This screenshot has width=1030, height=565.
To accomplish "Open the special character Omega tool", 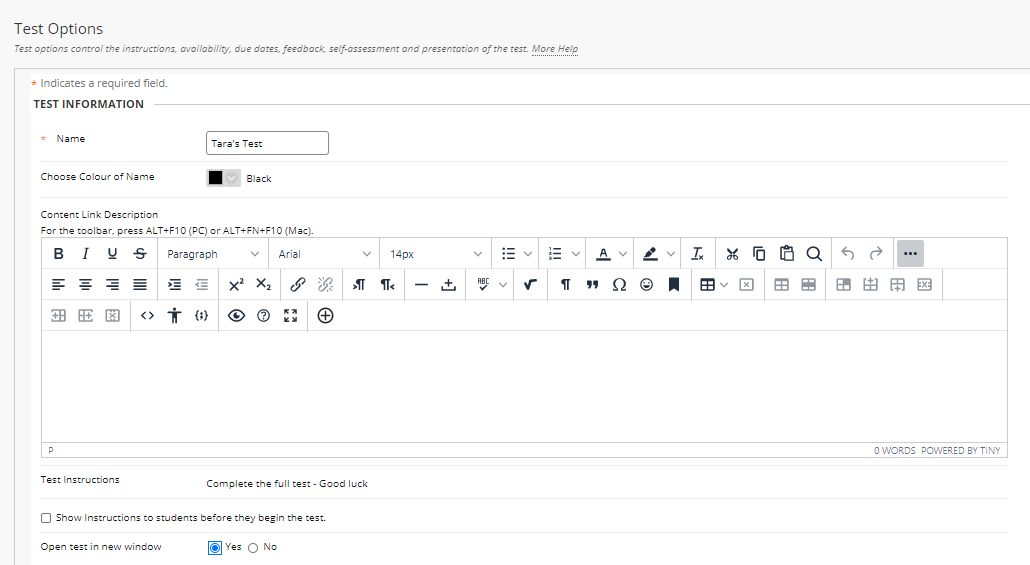I will pos(619,285).
